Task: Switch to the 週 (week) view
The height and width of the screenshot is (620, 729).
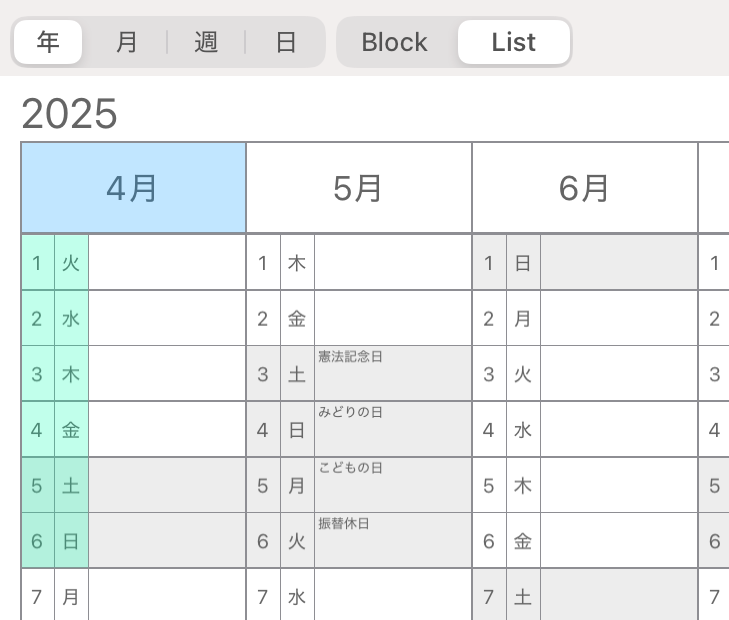Action: [206, 42]
